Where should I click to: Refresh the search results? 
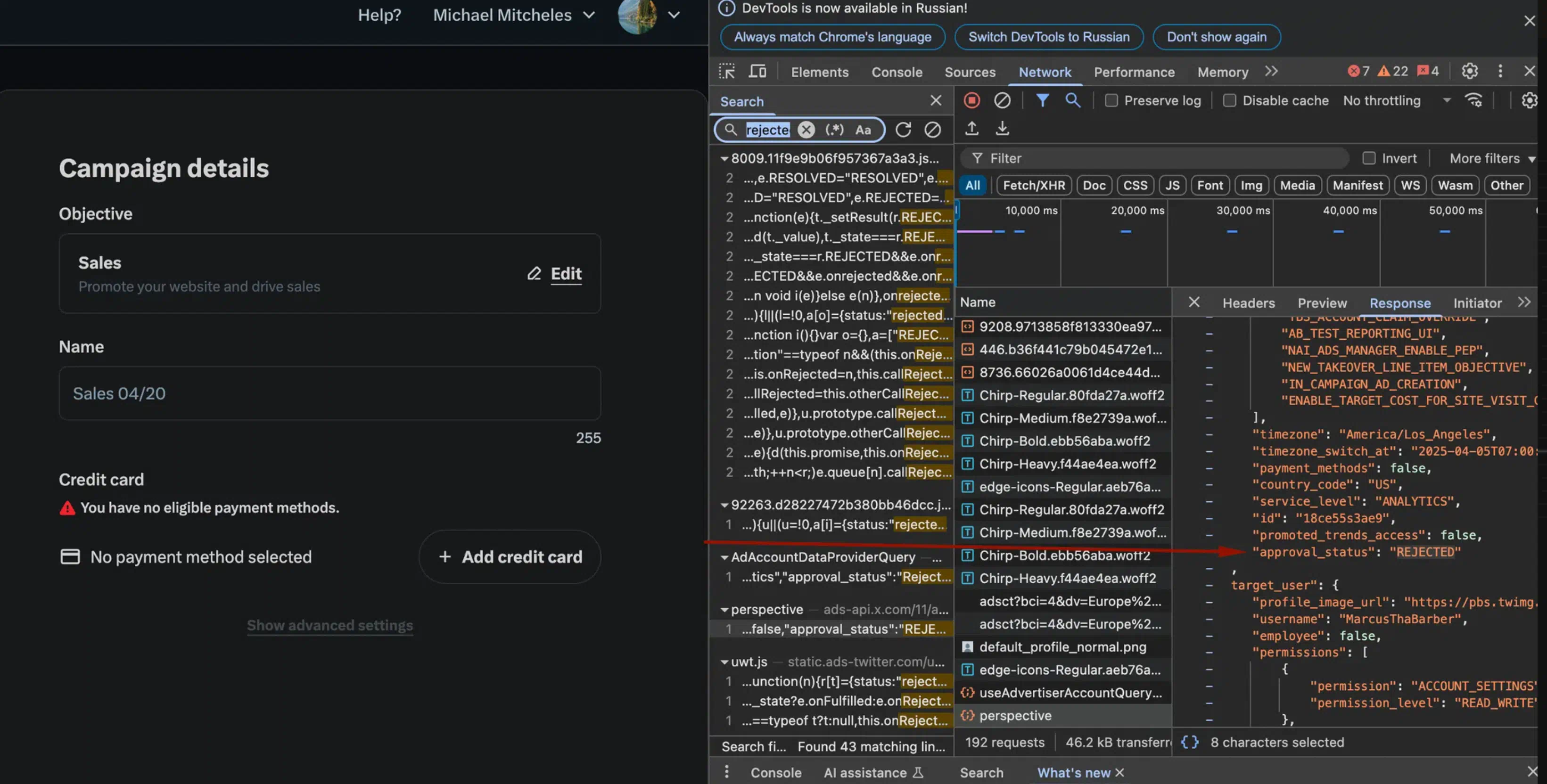pyautogui.click(x=903, y=130)
